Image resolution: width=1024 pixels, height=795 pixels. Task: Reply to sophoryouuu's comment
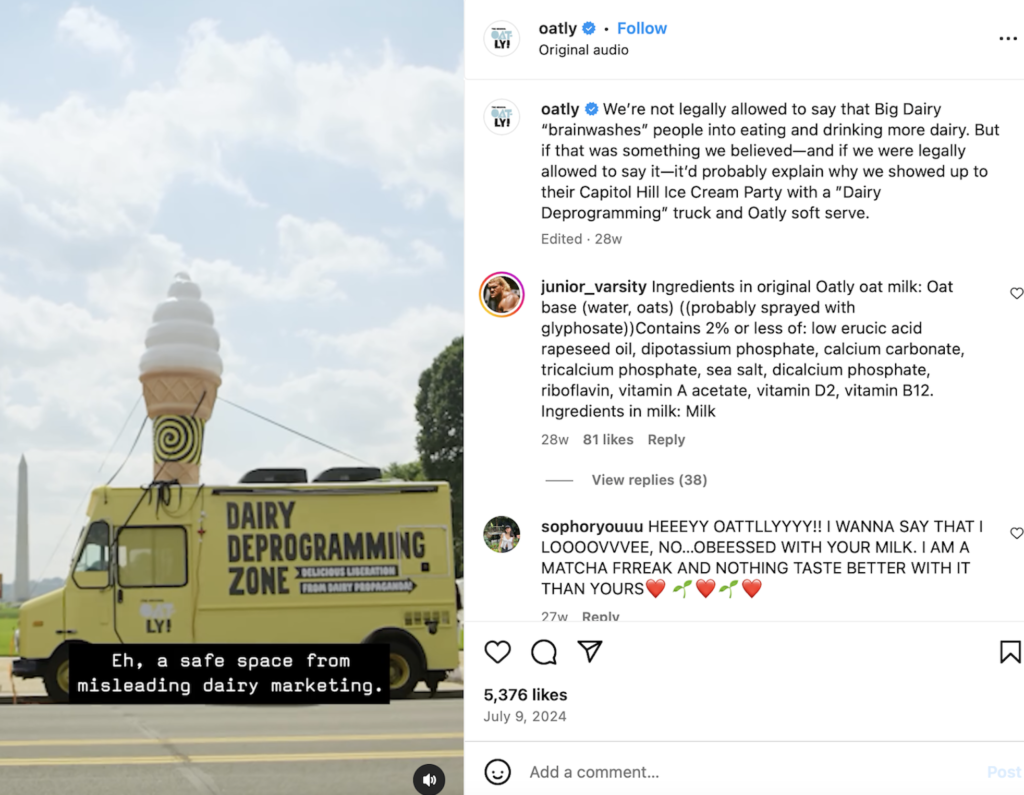pos(600,616)
